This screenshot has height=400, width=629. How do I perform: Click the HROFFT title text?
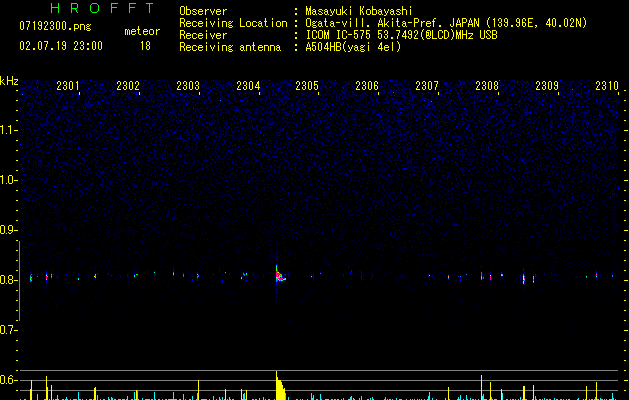click(x=103, y=8)
